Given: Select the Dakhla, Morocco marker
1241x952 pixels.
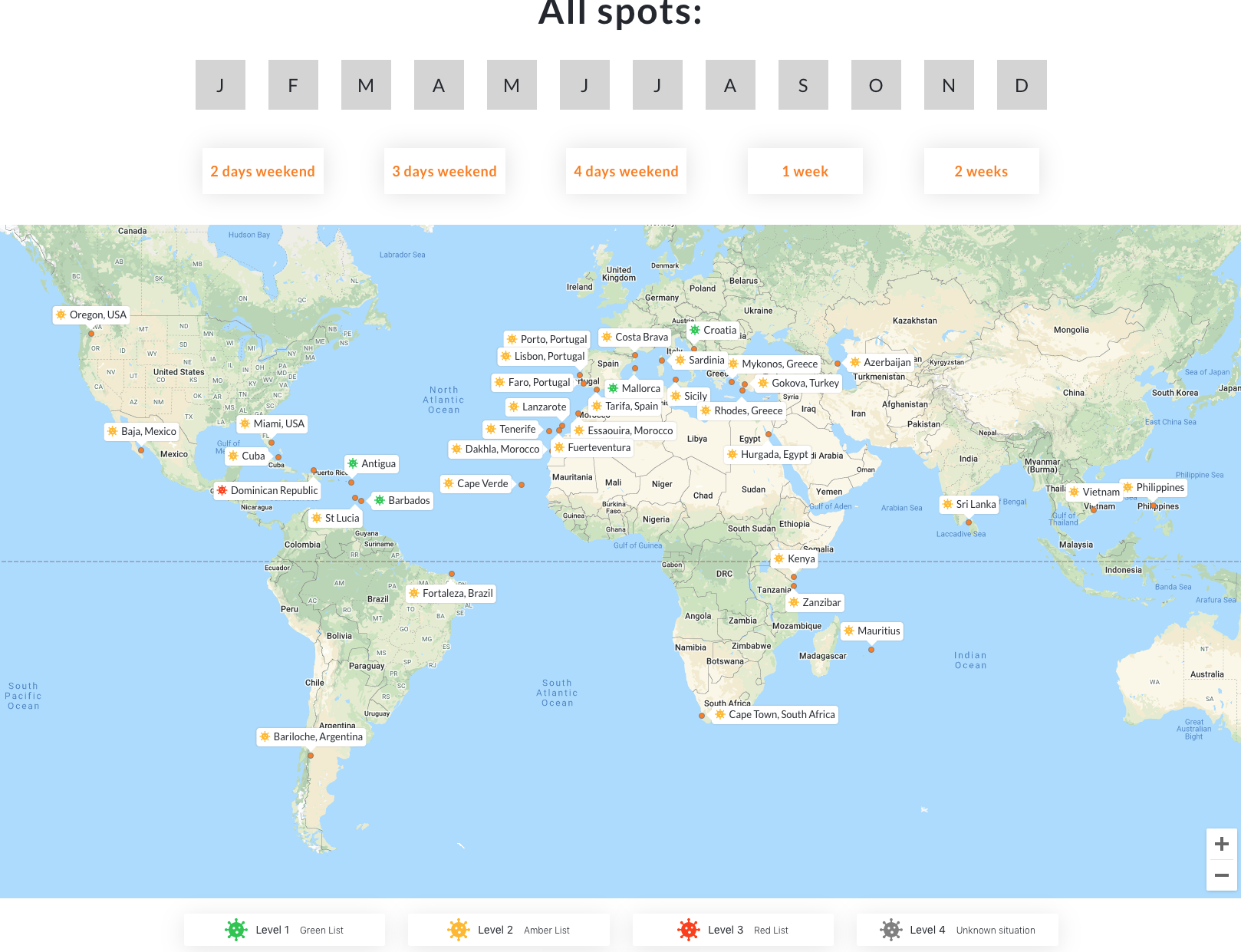Looking at the screenshot, I should [x=495, y=449].
